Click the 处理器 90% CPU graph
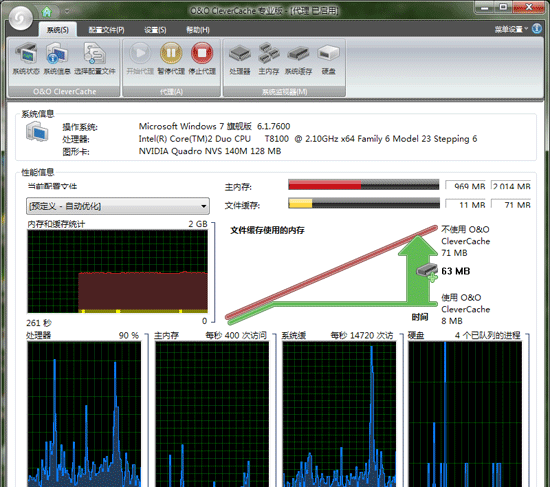The width and height of the screenshot is (550, 487). click(x=84, y=414)
